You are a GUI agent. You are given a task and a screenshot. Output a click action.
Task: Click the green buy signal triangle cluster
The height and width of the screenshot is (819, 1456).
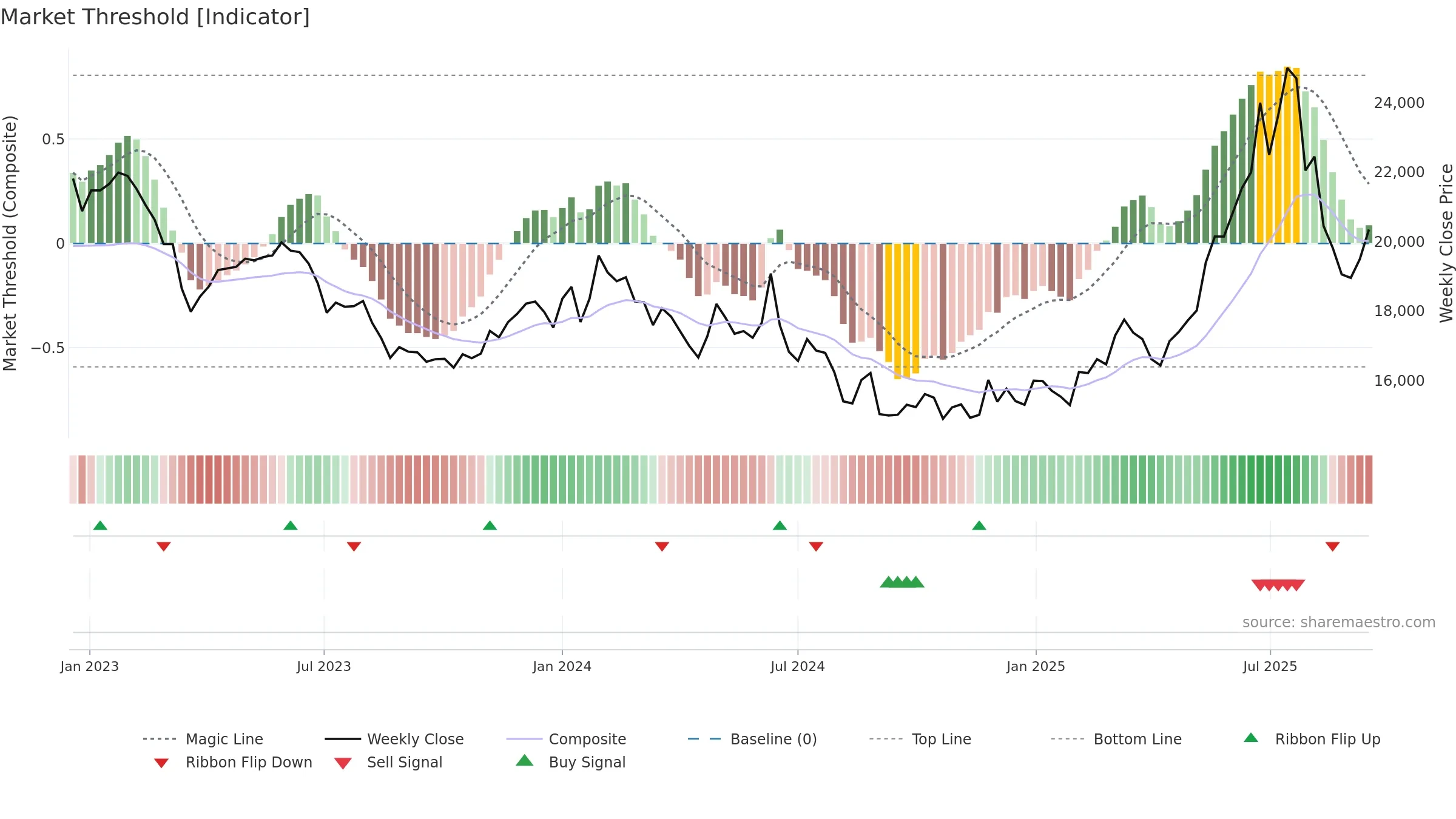point(902,582)
